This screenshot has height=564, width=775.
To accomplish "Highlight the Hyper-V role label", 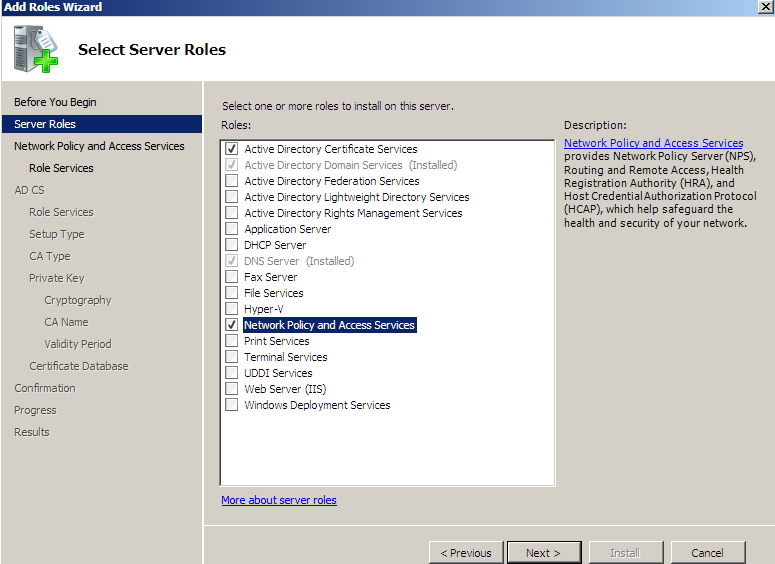I will (x=263, y=309).
